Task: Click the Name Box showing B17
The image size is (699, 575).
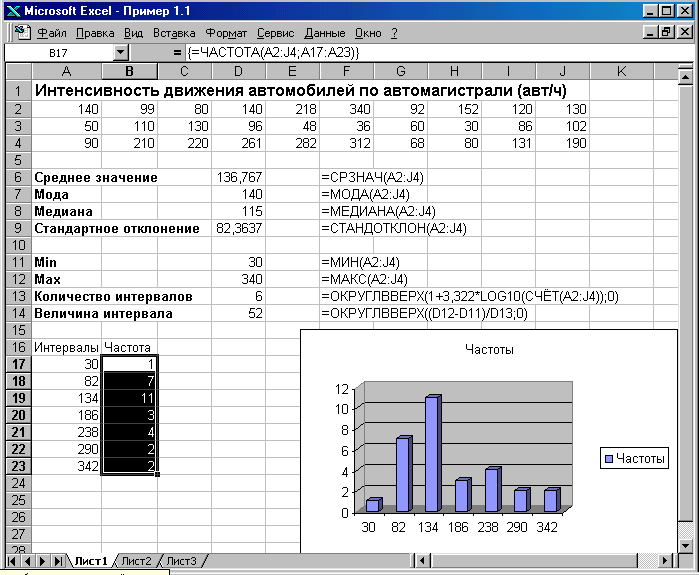Action: tap(58, 53)
